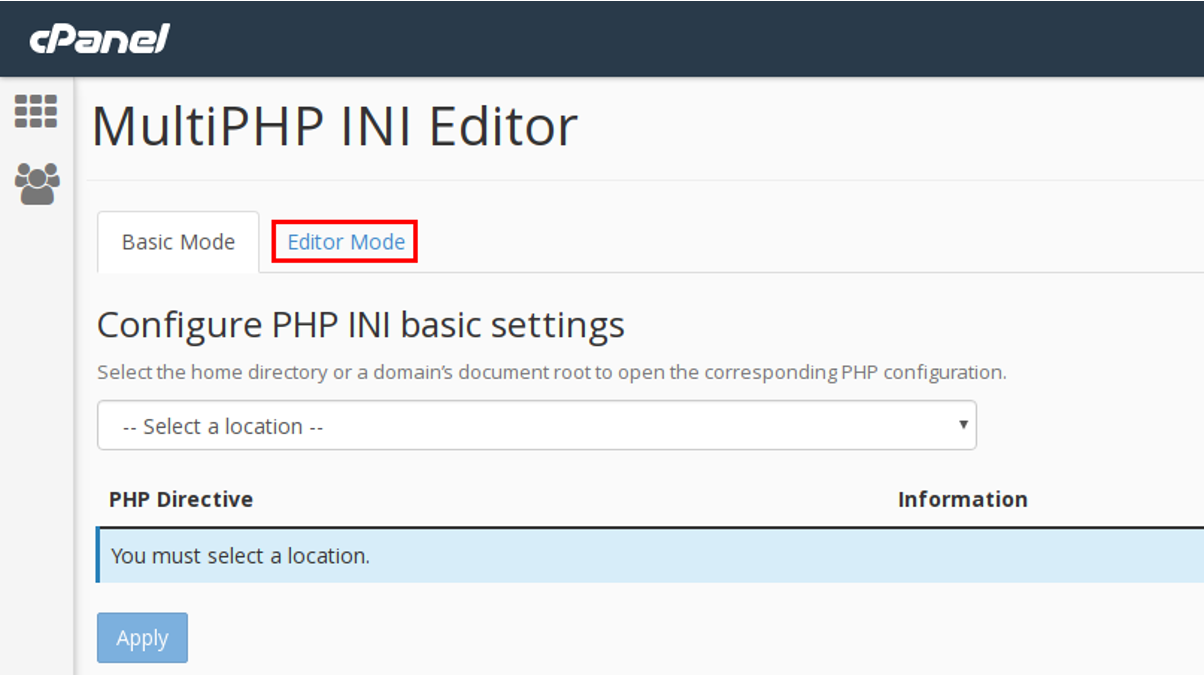This screenshot has height=676, width=1204.
Task: Click the 'PHP Directive' column header
Action: tap(181, 499)
